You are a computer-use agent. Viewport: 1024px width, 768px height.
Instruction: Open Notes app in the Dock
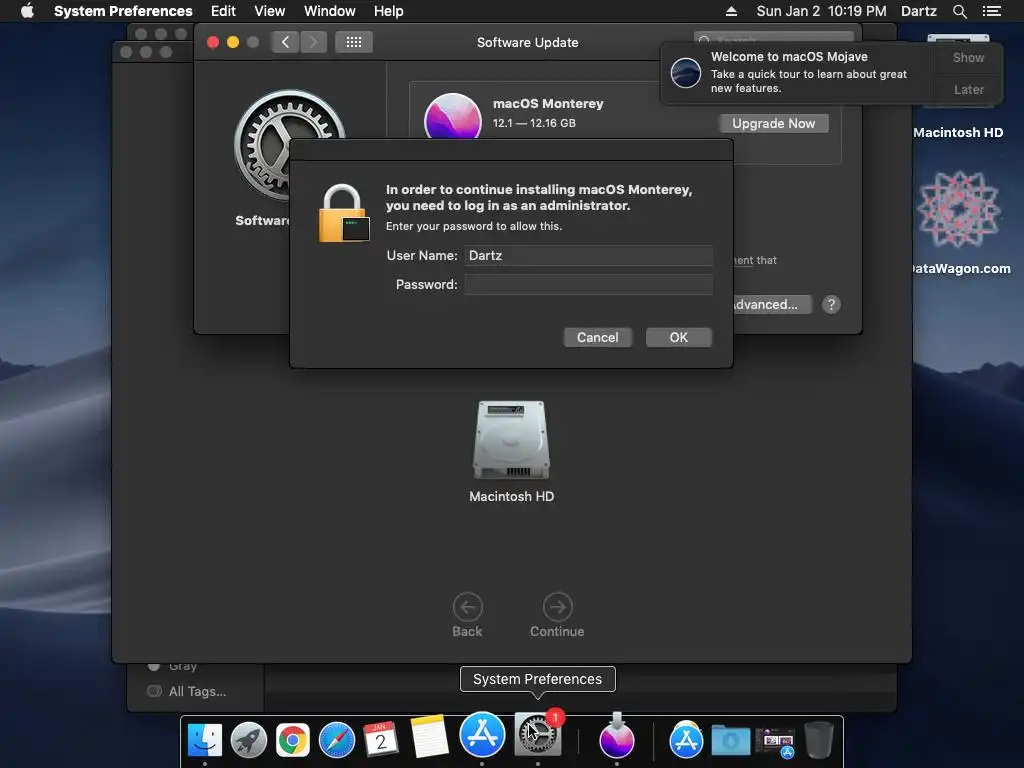click(x=429, y=737)
